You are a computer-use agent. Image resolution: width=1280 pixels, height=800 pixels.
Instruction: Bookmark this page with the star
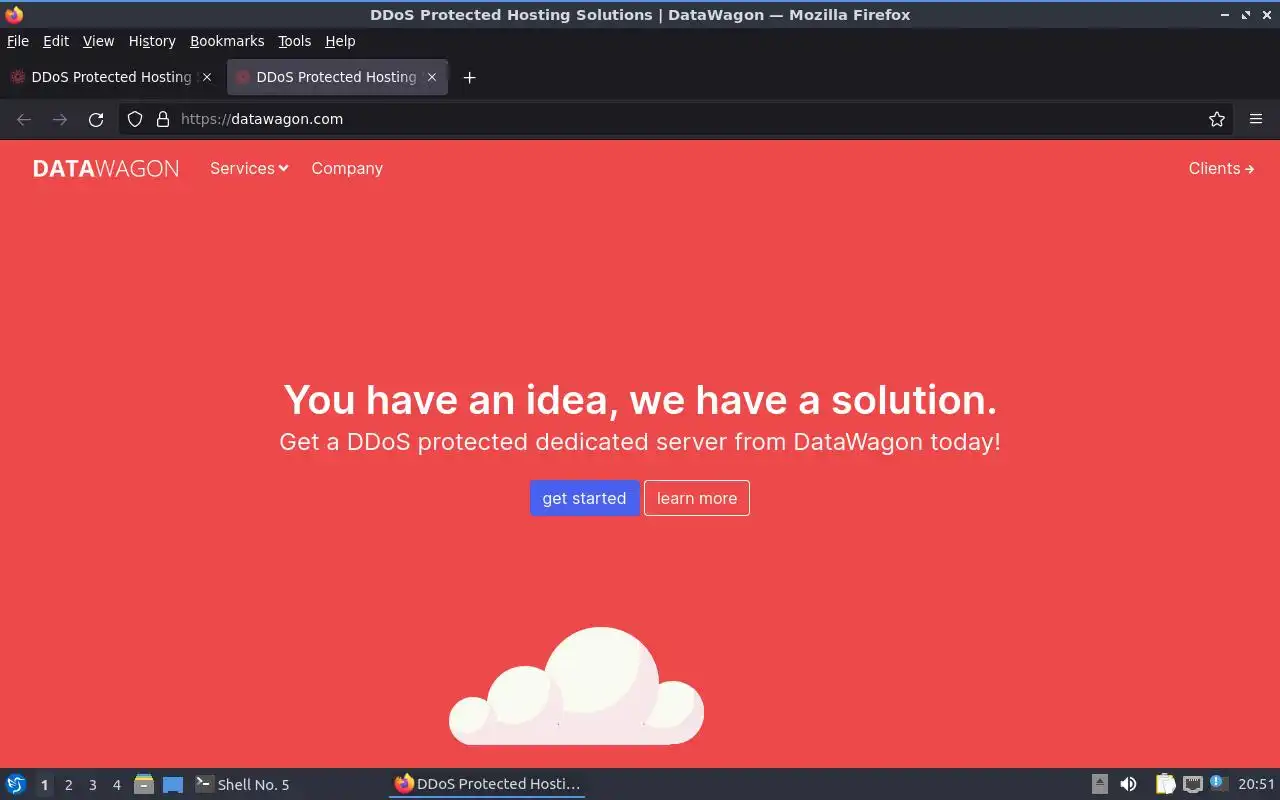click(1217, 119)
